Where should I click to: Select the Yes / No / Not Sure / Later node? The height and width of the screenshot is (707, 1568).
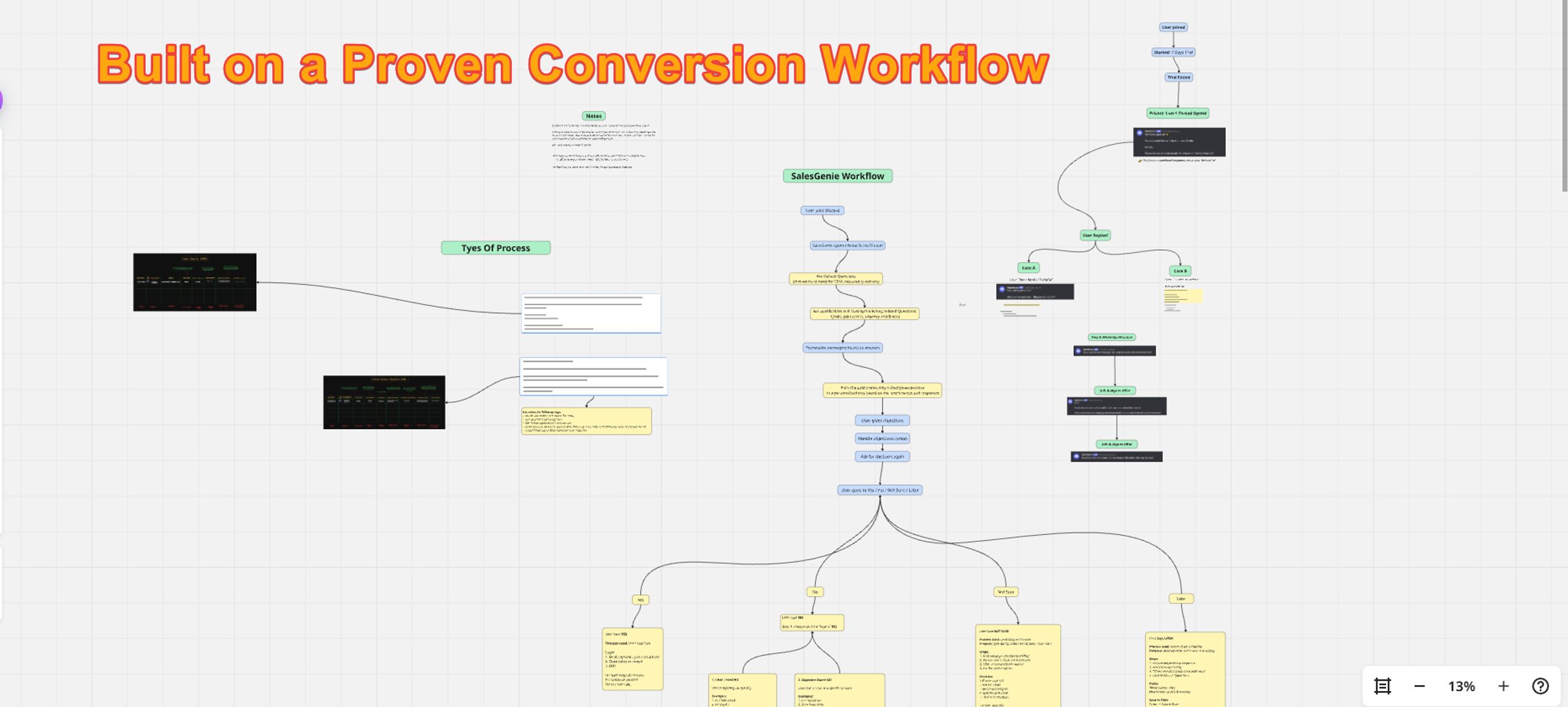point(880,490)
